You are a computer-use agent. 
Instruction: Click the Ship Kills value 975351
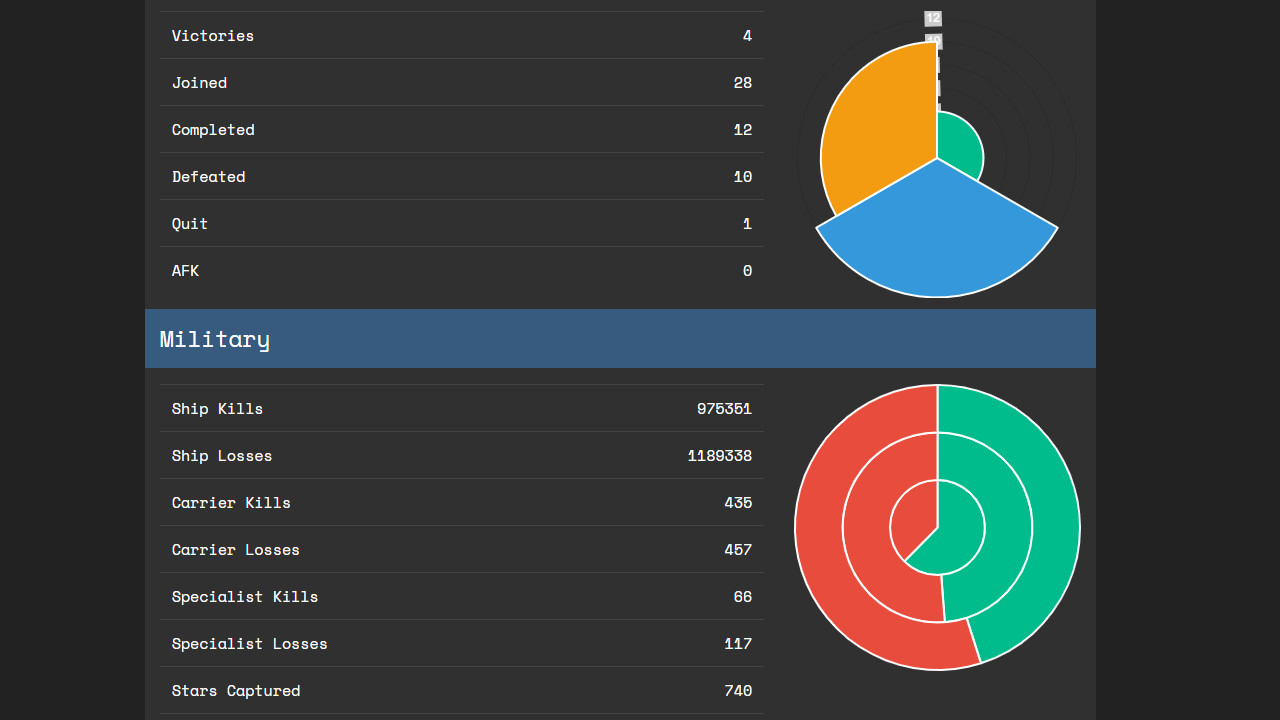(723, 409)
